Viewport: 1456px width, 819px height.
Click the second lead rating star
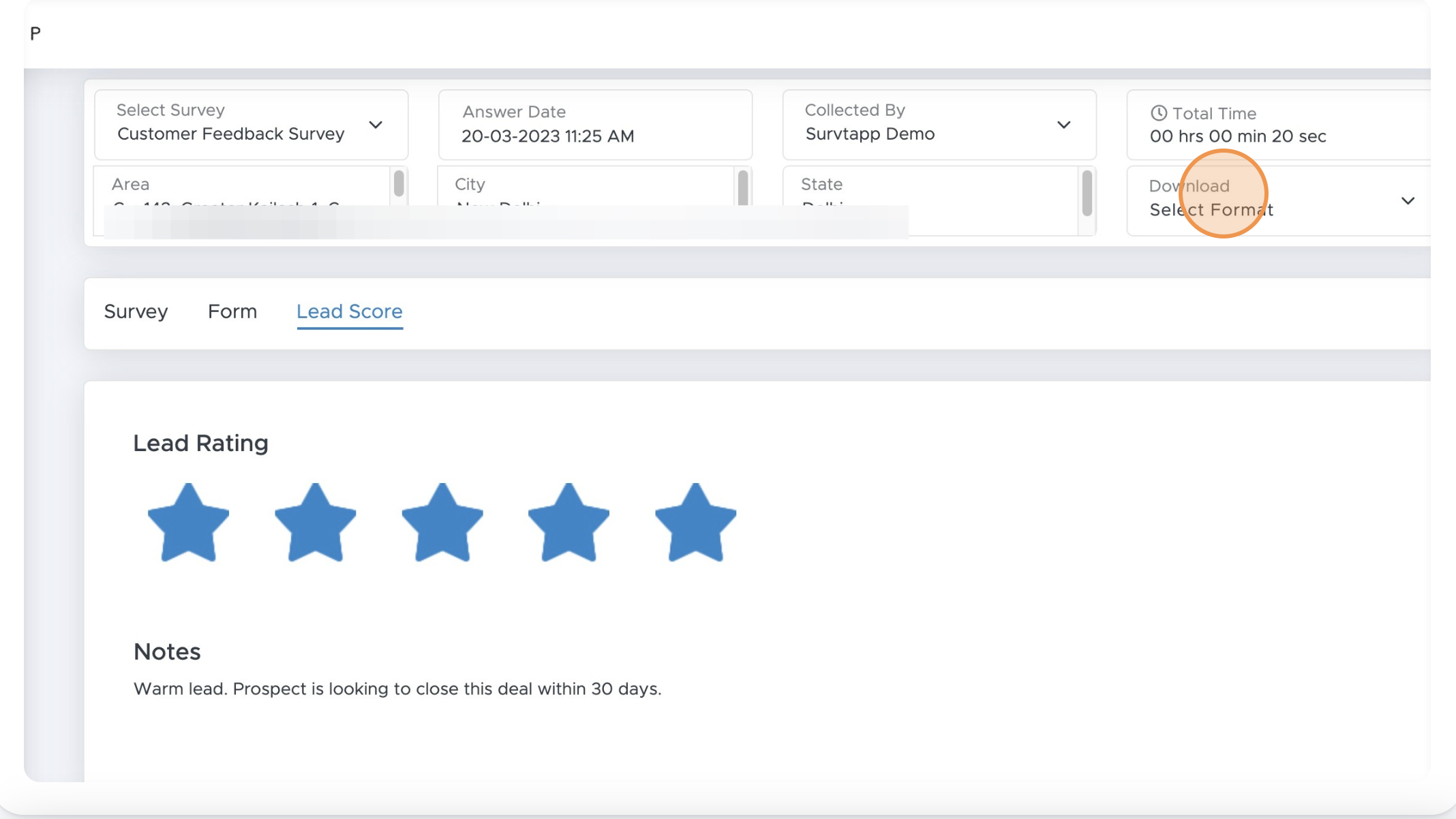tap(316, 521)
